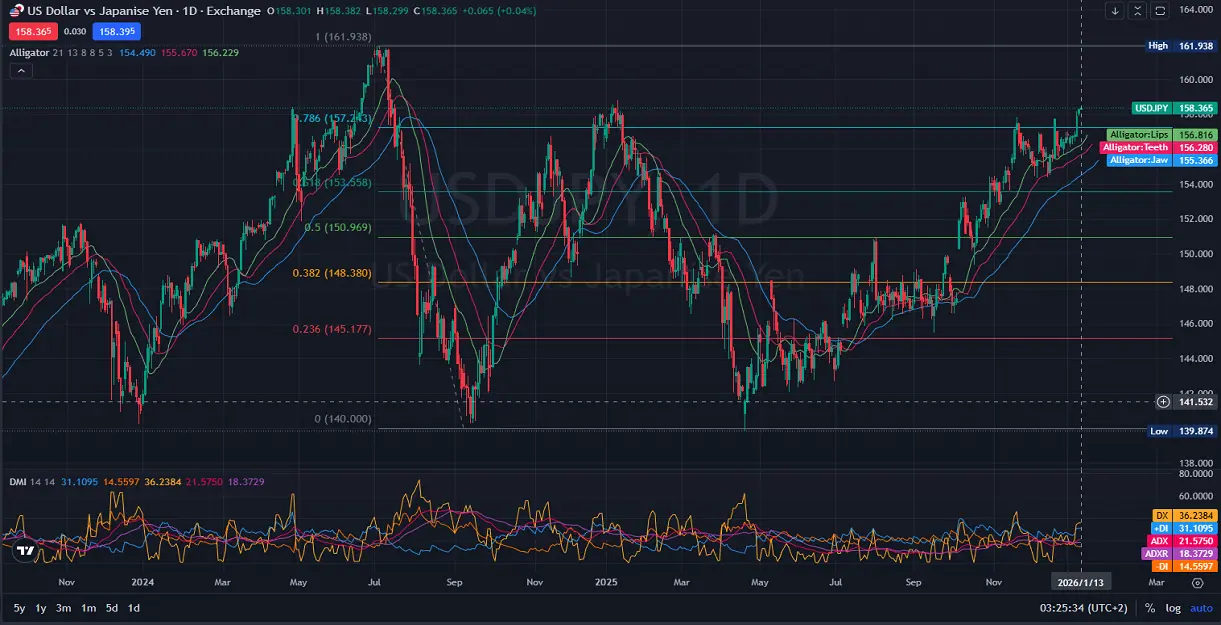Click the collapse-pane icon at top right
1221x625 pixels.
click(1137, 11)
